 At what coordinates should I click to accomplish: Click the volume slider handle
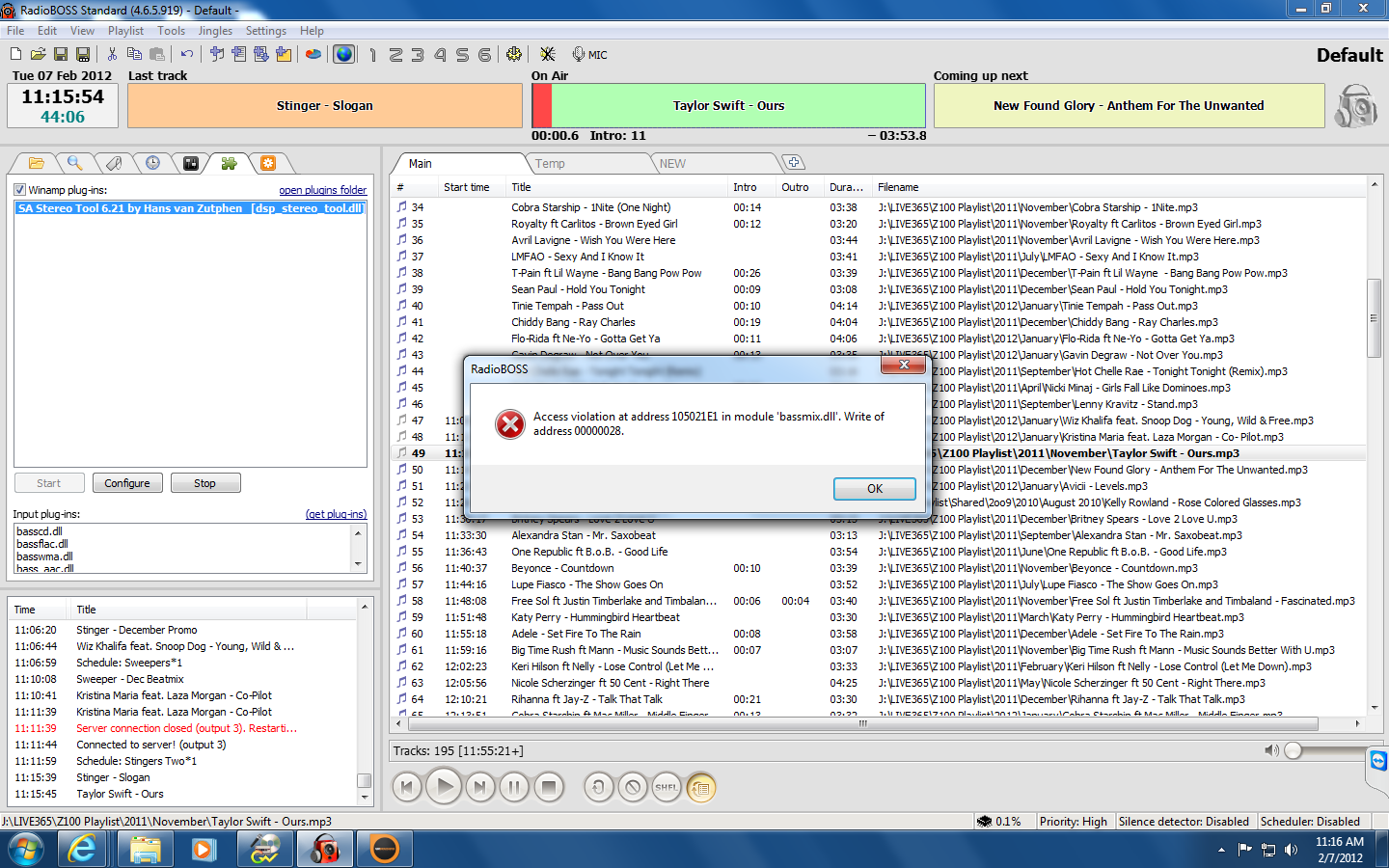pyautogui.click(x=1294, y=750)
